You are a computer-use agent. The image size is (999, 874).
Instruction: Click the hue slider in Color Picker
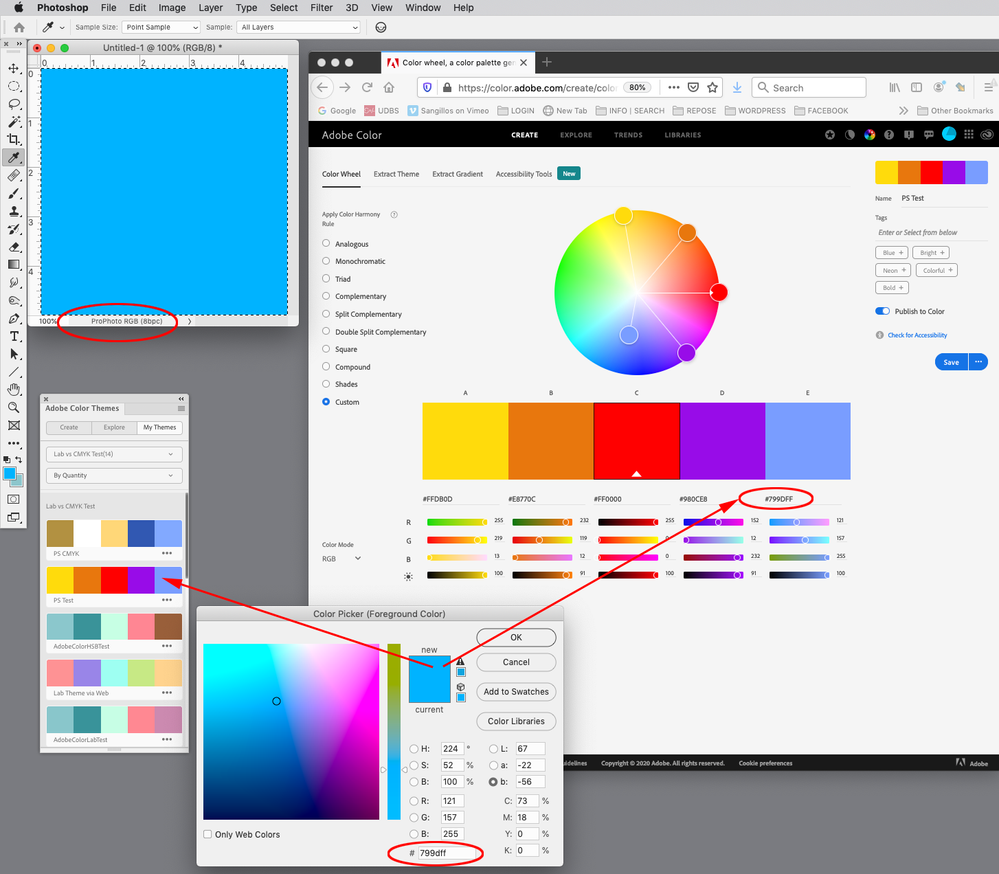pyautogui.click(x=394, y=731)
